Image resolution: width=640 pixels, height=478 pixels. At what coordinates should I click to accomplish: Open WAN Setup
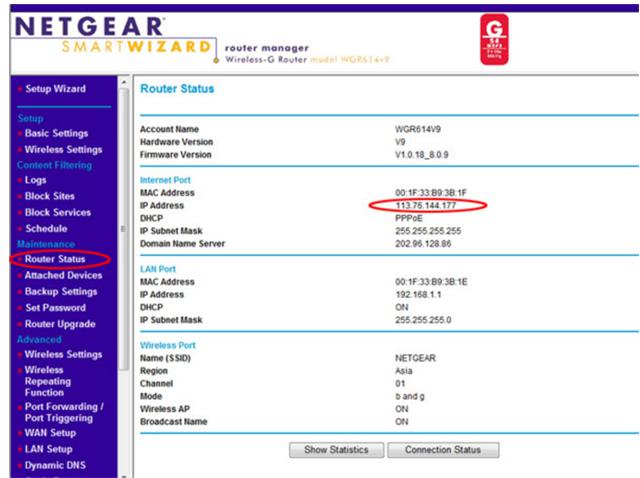click(x=50, y=433)
